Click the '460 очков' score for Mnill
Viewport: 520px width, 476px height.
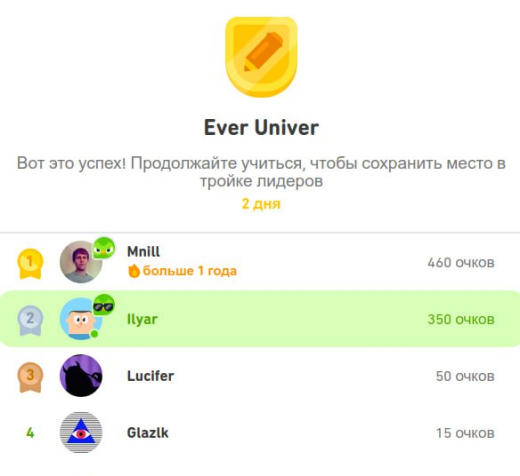(461, 263)
